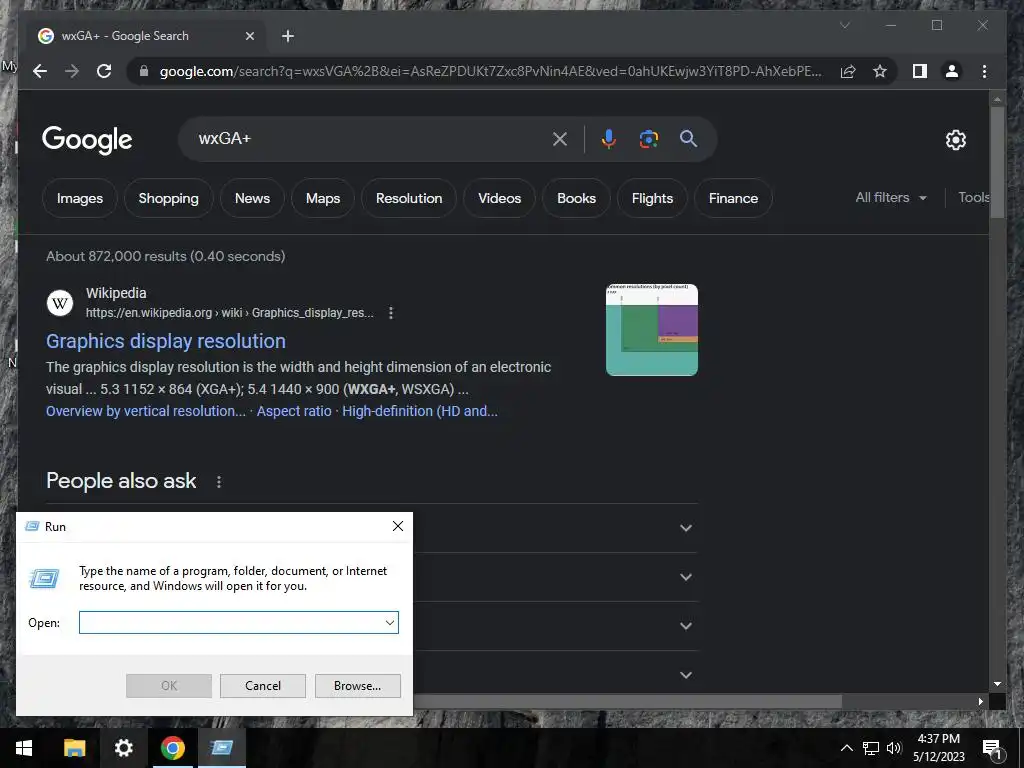Viewport: 1024px width, 768px height.
Task: Click the Wikipedia favicon in results
Action: click(x=60, y=303)
